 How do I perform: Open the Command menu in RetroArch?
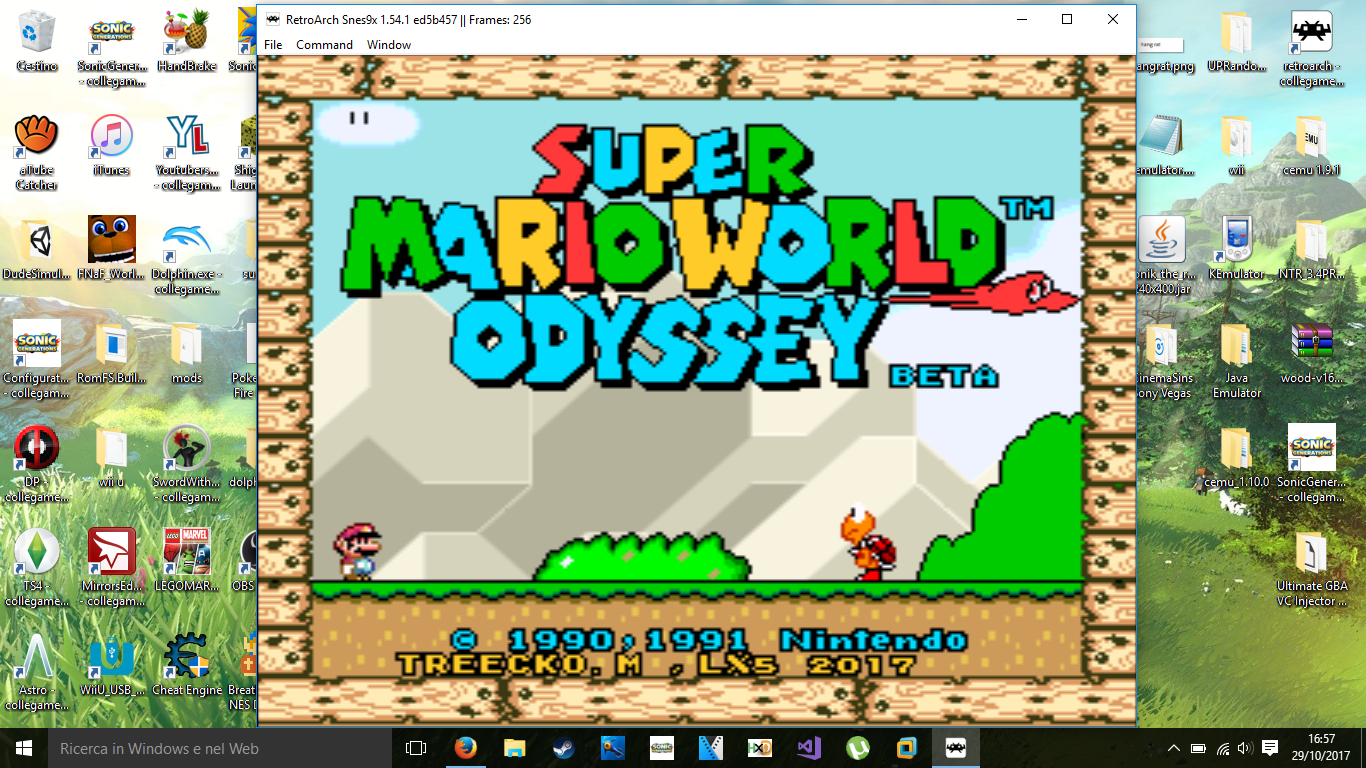pos(324,45)
